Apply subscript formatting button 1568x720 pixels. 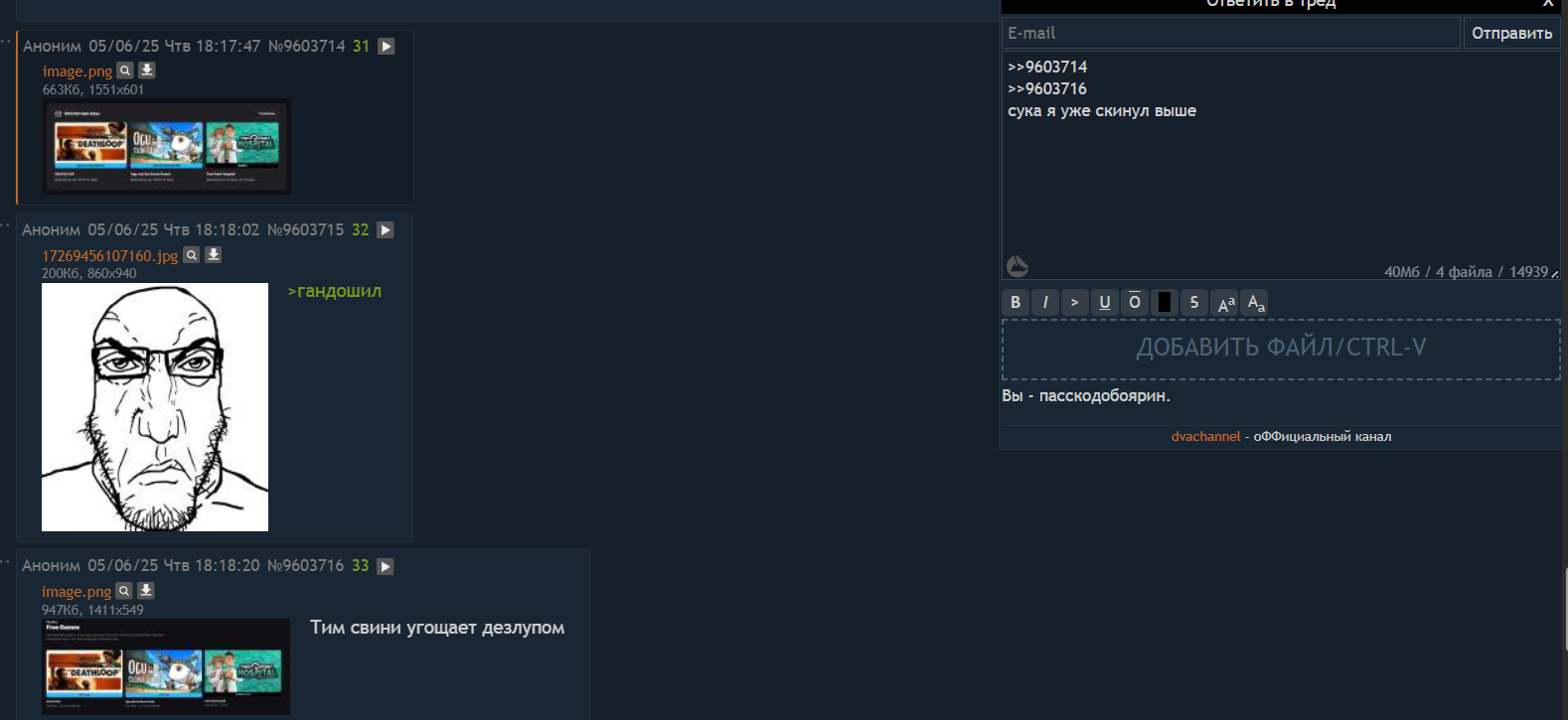point(1255,302)
